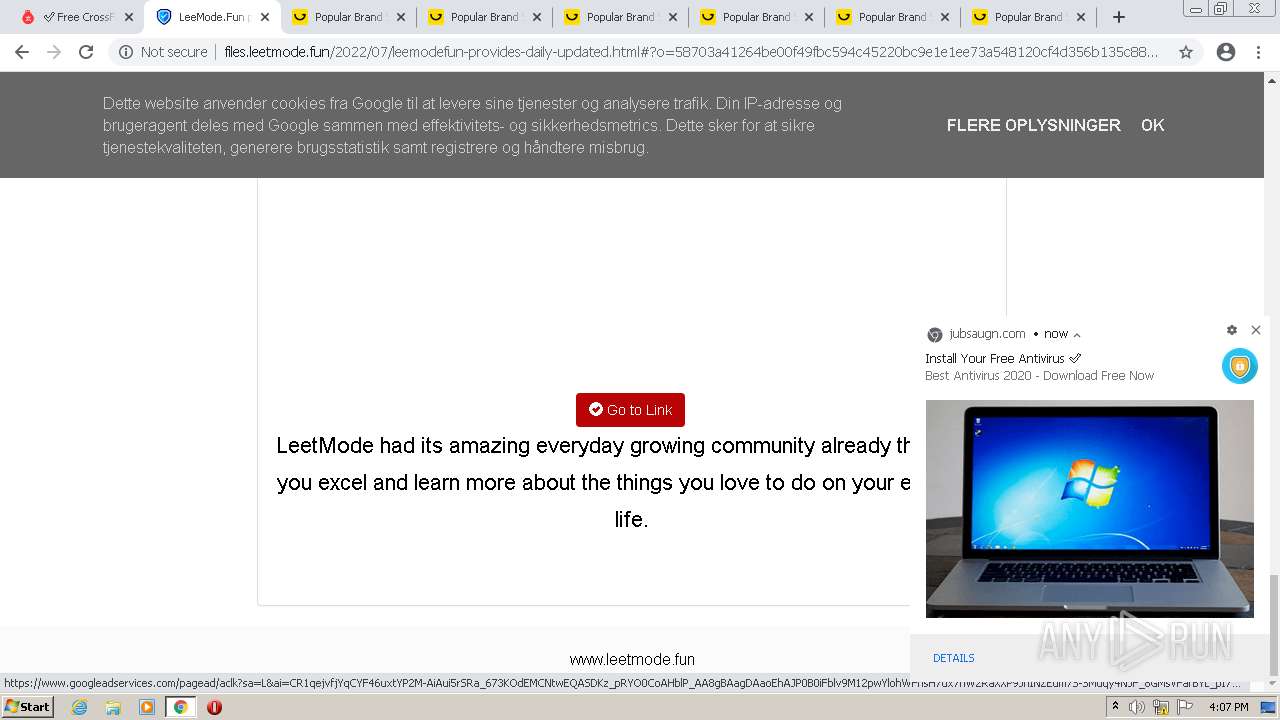Launch Internet Explorer from the taskbar
Screen dimensions: 1280x720
point(79,707)
